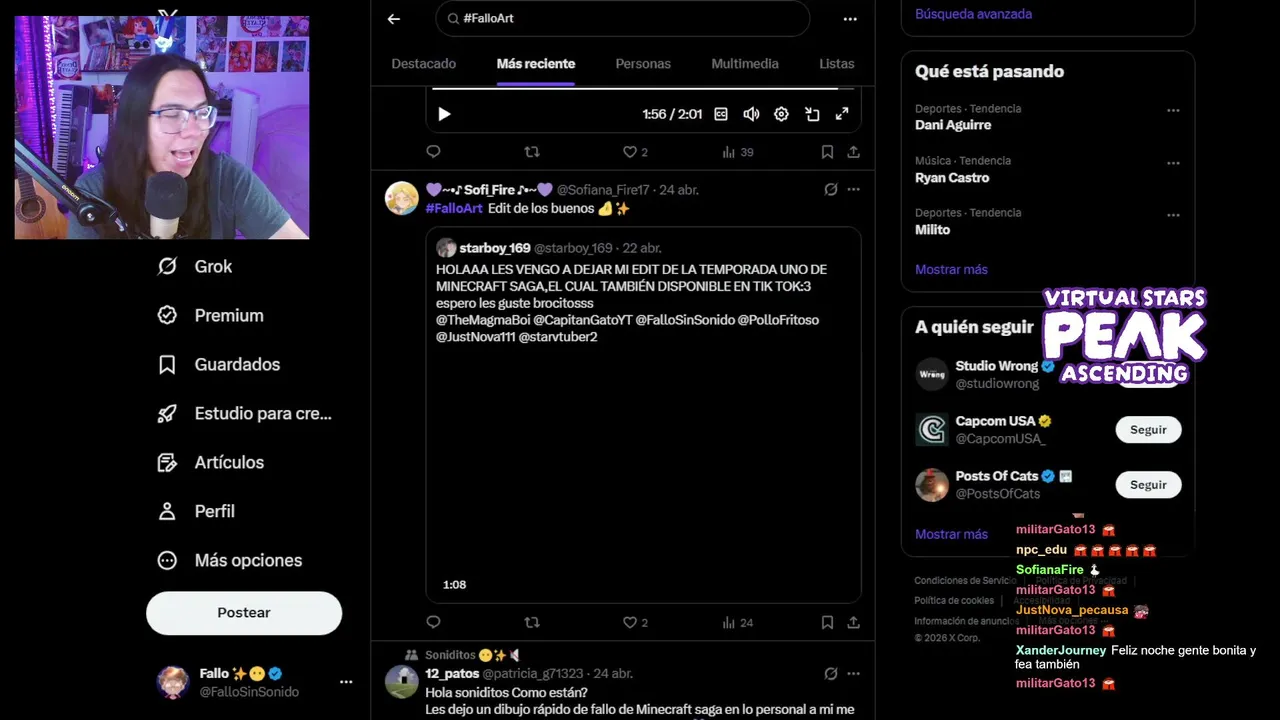The image size is (1280, 720).
Task: Open starboy_169 avatar in the quoted post
Action: pos(446,248)
